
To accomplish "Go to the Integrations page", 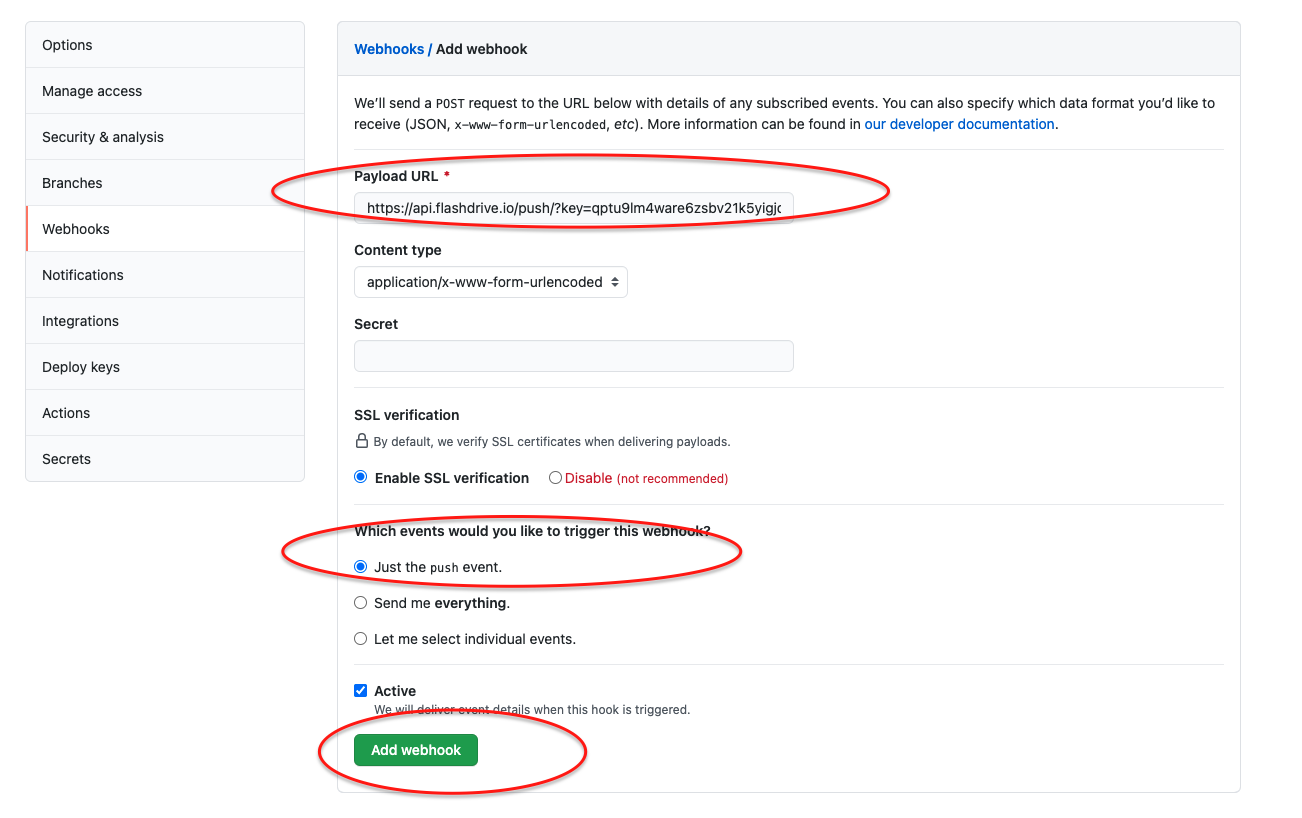I will (79, 320).
